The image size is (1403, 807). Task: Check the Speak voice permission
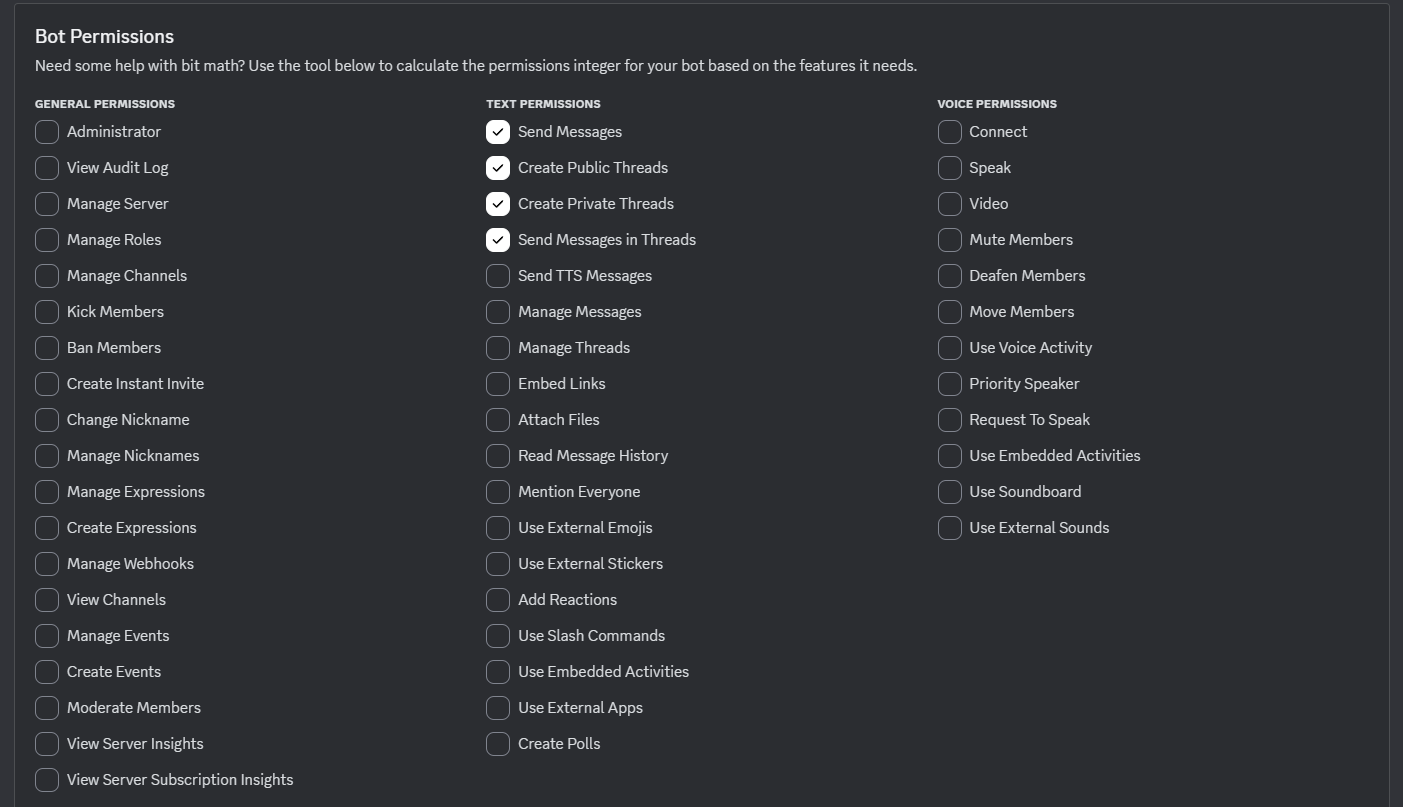click(x=949, y=168)
